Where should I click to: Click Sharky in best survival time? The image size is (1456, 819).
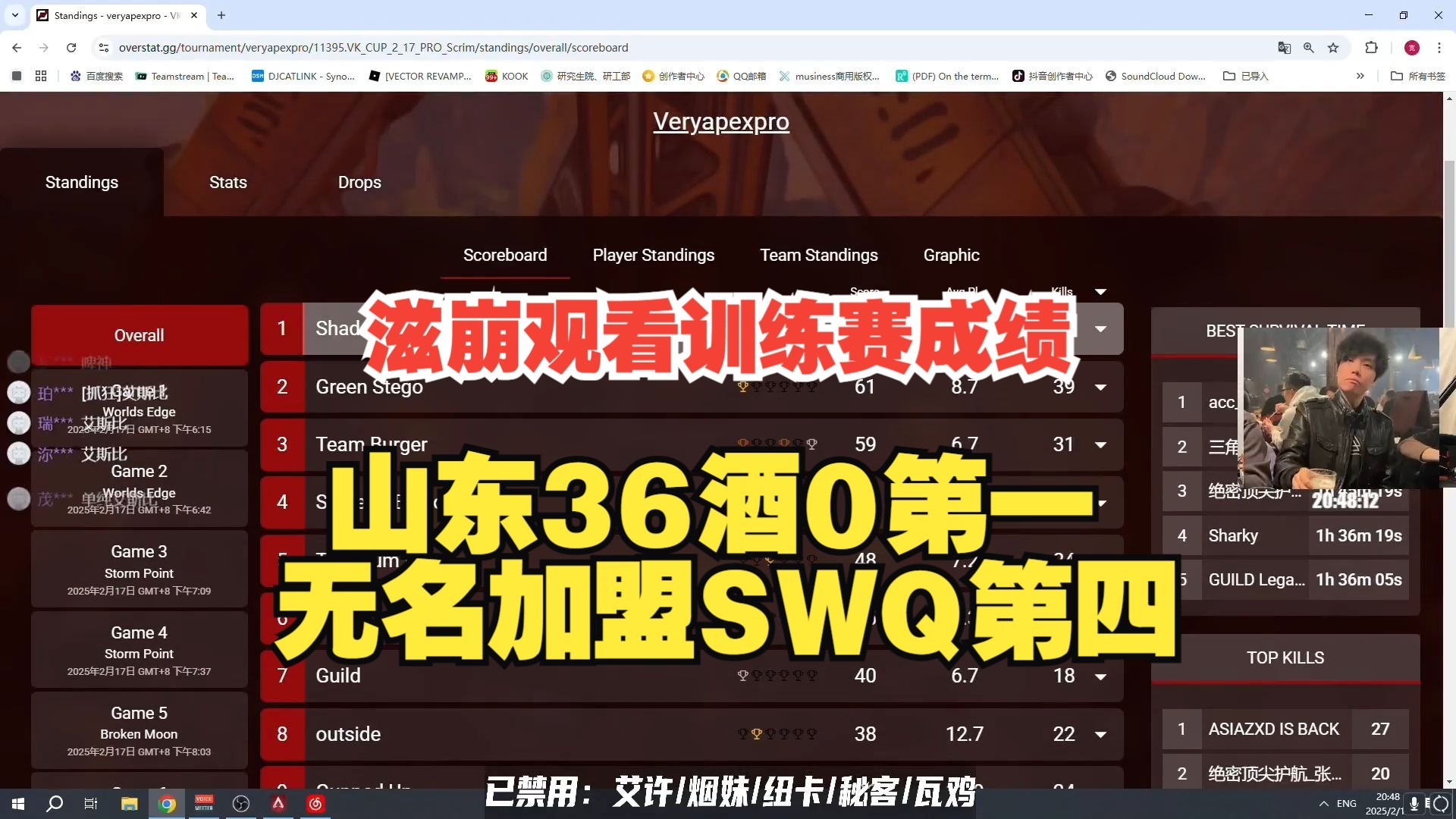pyautogui.click(x=1233, y=535)
